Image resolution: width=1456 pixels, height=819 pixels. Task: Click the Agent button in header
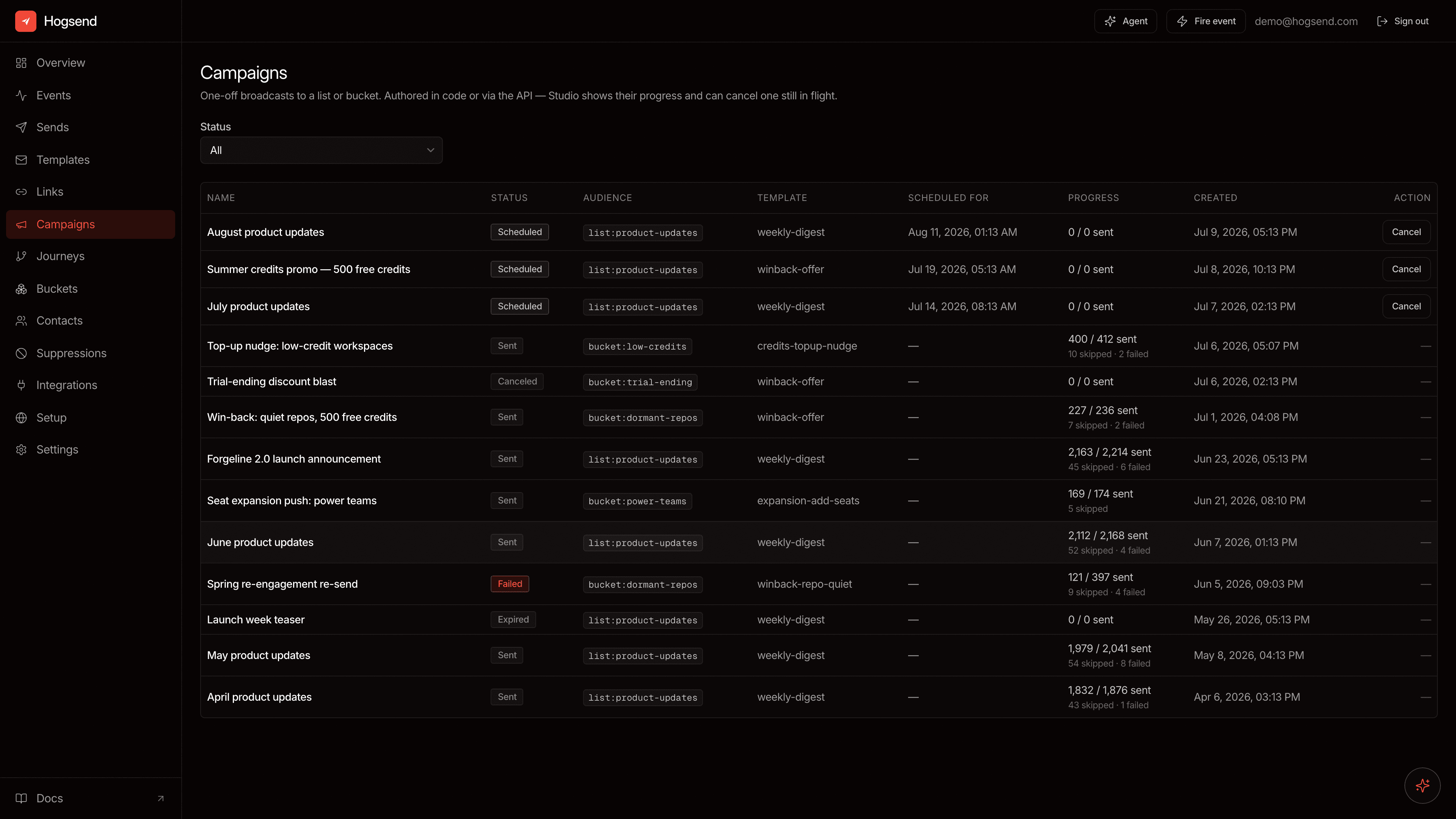click(1125, 21)
